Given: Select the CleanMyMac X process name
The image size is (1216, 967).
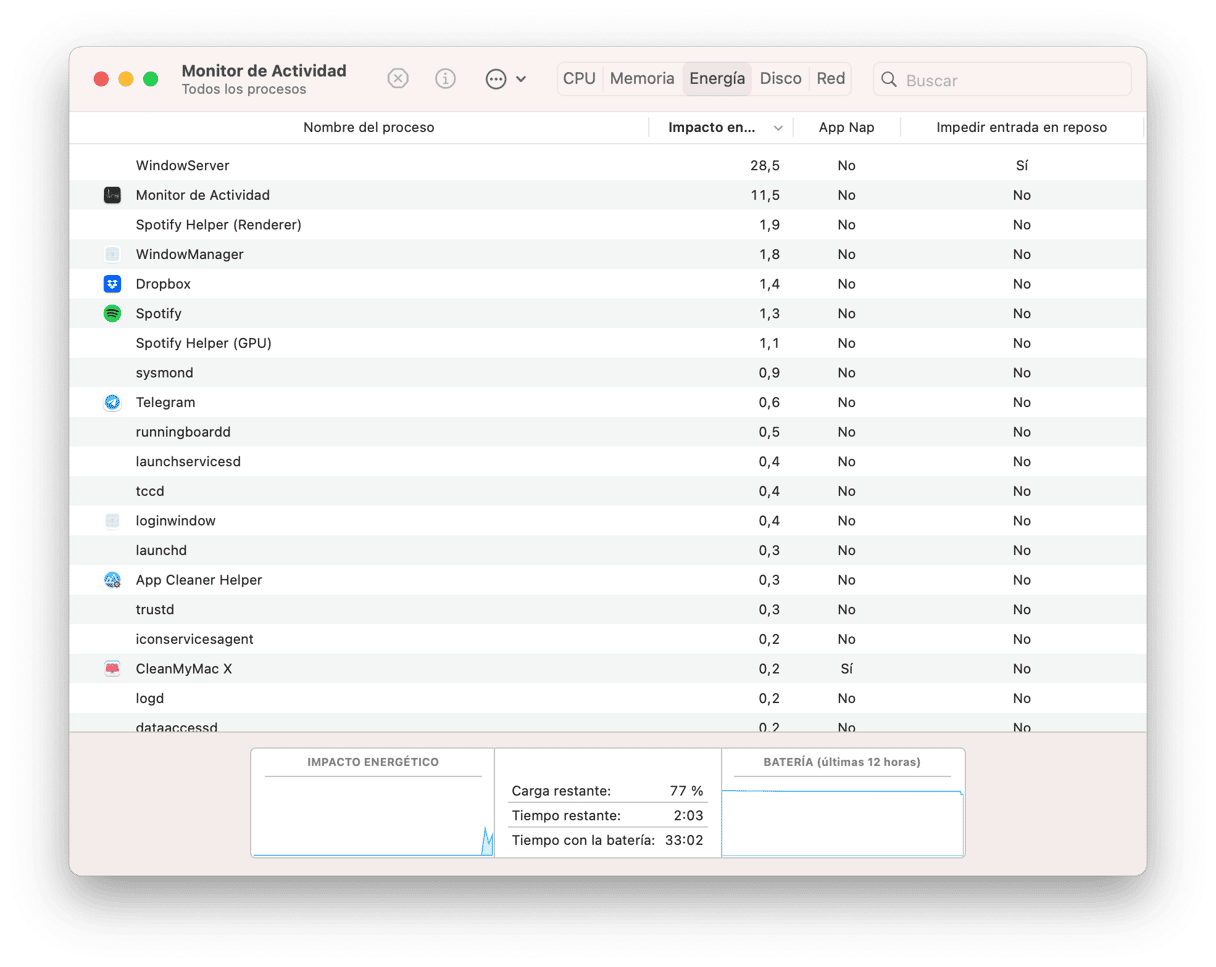Looking at the screenshot, I should tap(184, 668).
